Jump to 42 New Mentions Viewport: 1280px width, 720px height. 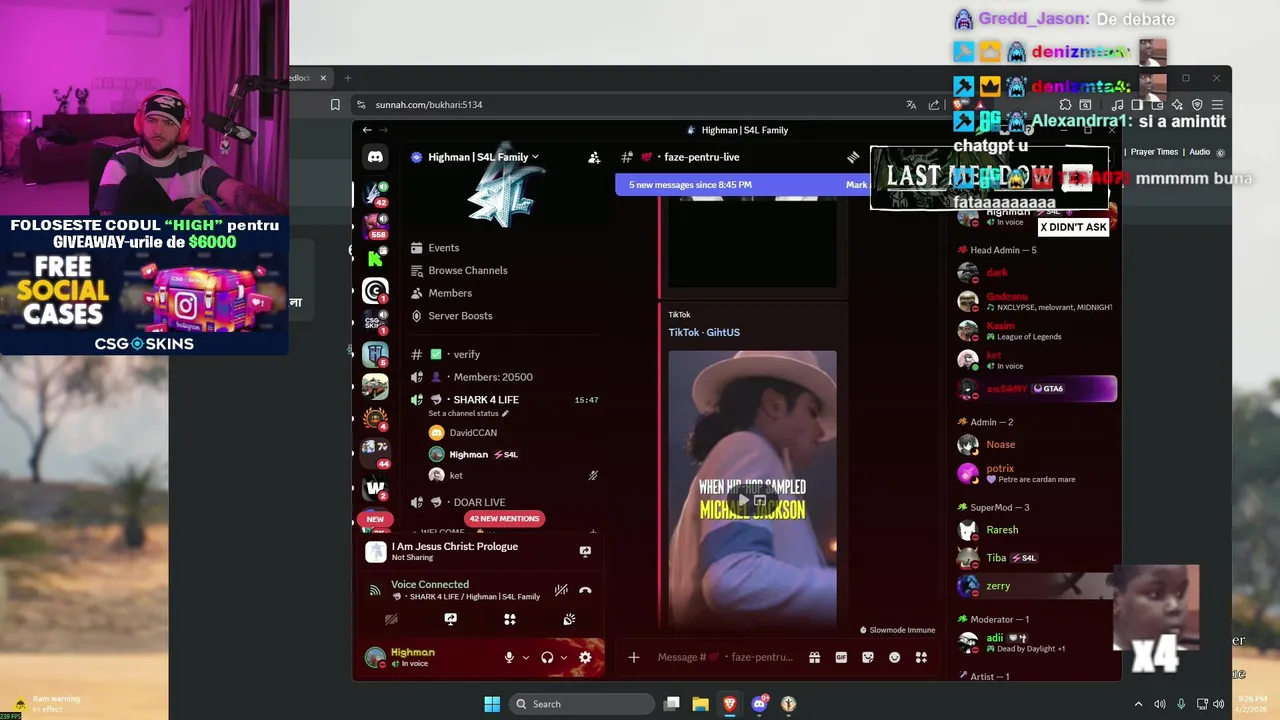tap(504, 518)
